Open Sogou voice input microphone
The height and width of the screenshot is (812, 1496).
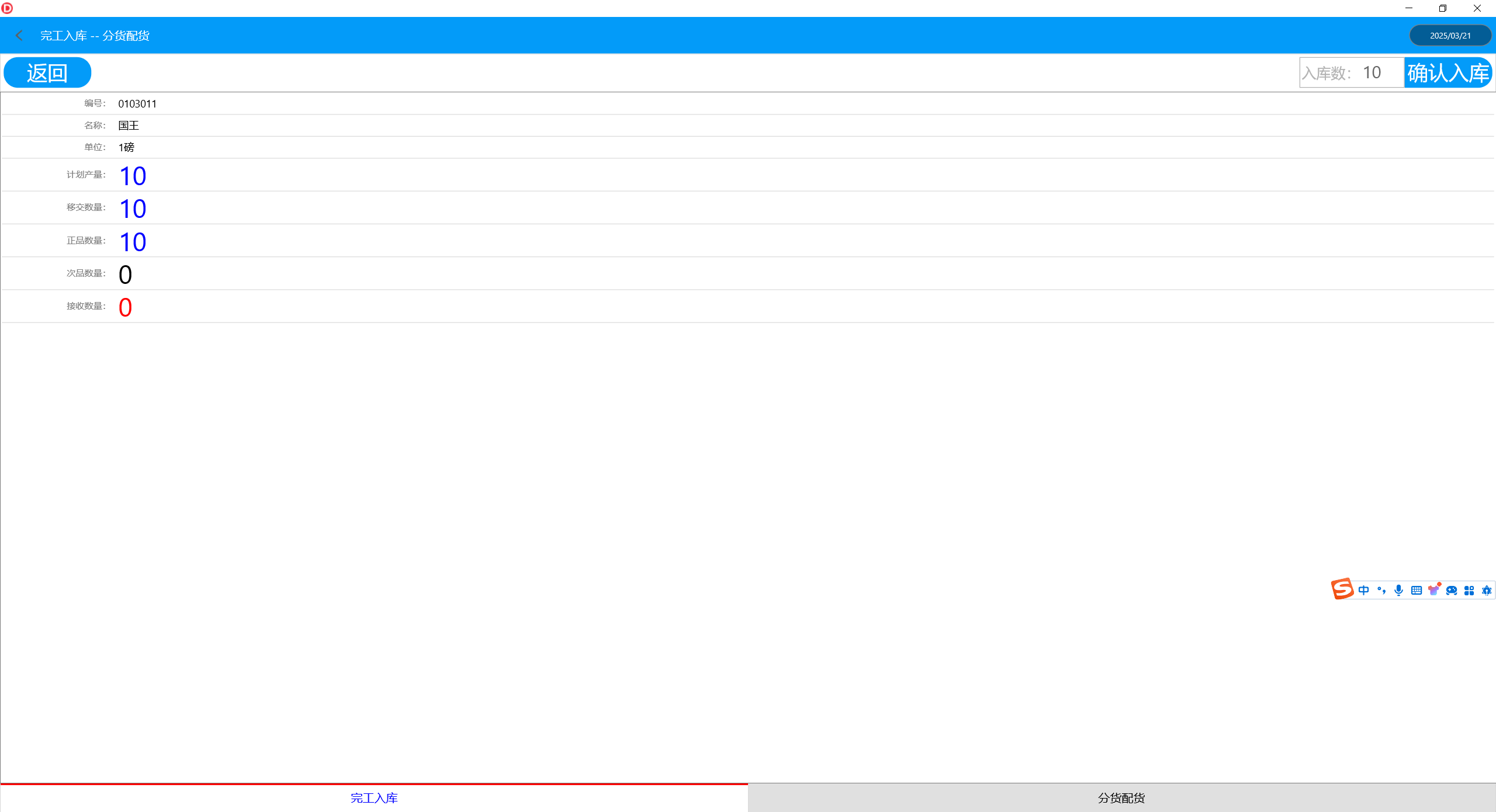[1398, 590]
